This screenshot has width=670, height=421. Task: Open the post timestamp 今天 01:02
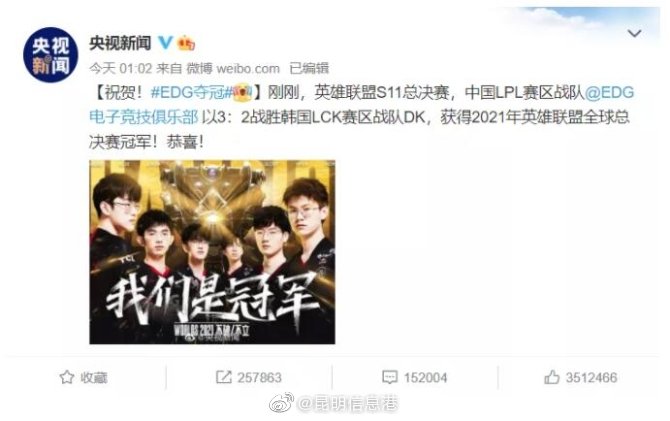(121, 68)
